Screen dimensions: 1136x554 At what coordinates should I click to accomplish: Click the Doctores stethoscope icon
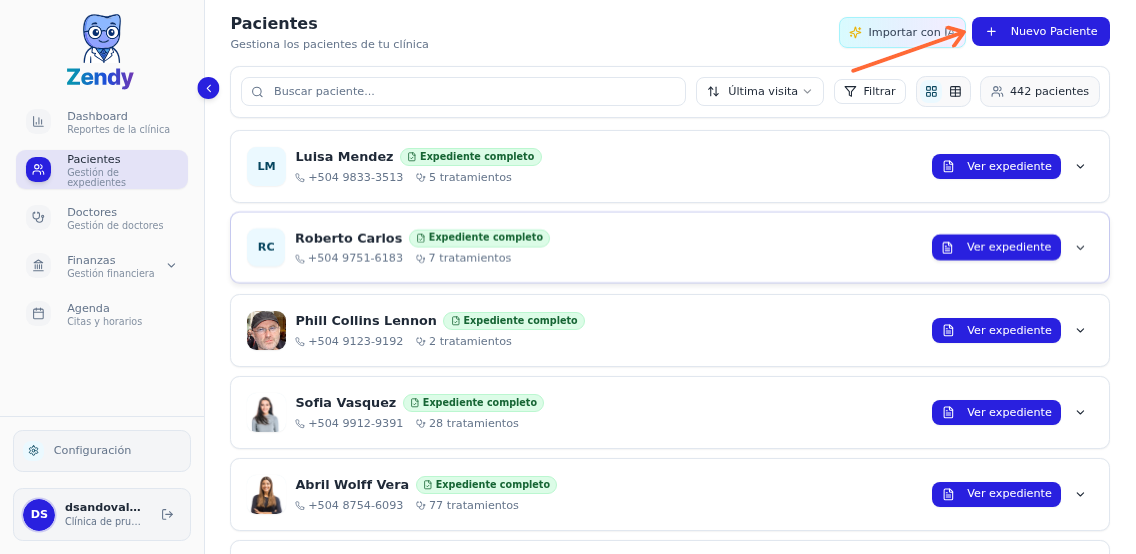pyautogui.click(x=38, y=217)
